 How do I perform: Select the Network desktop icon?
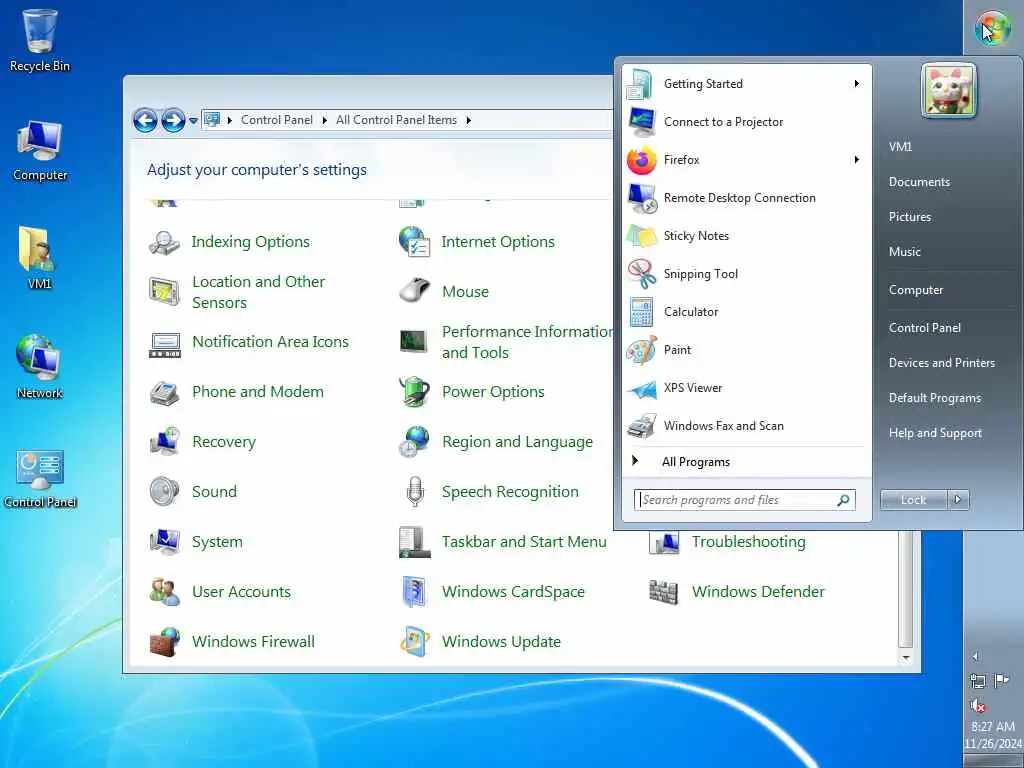(x=39, y=367)
